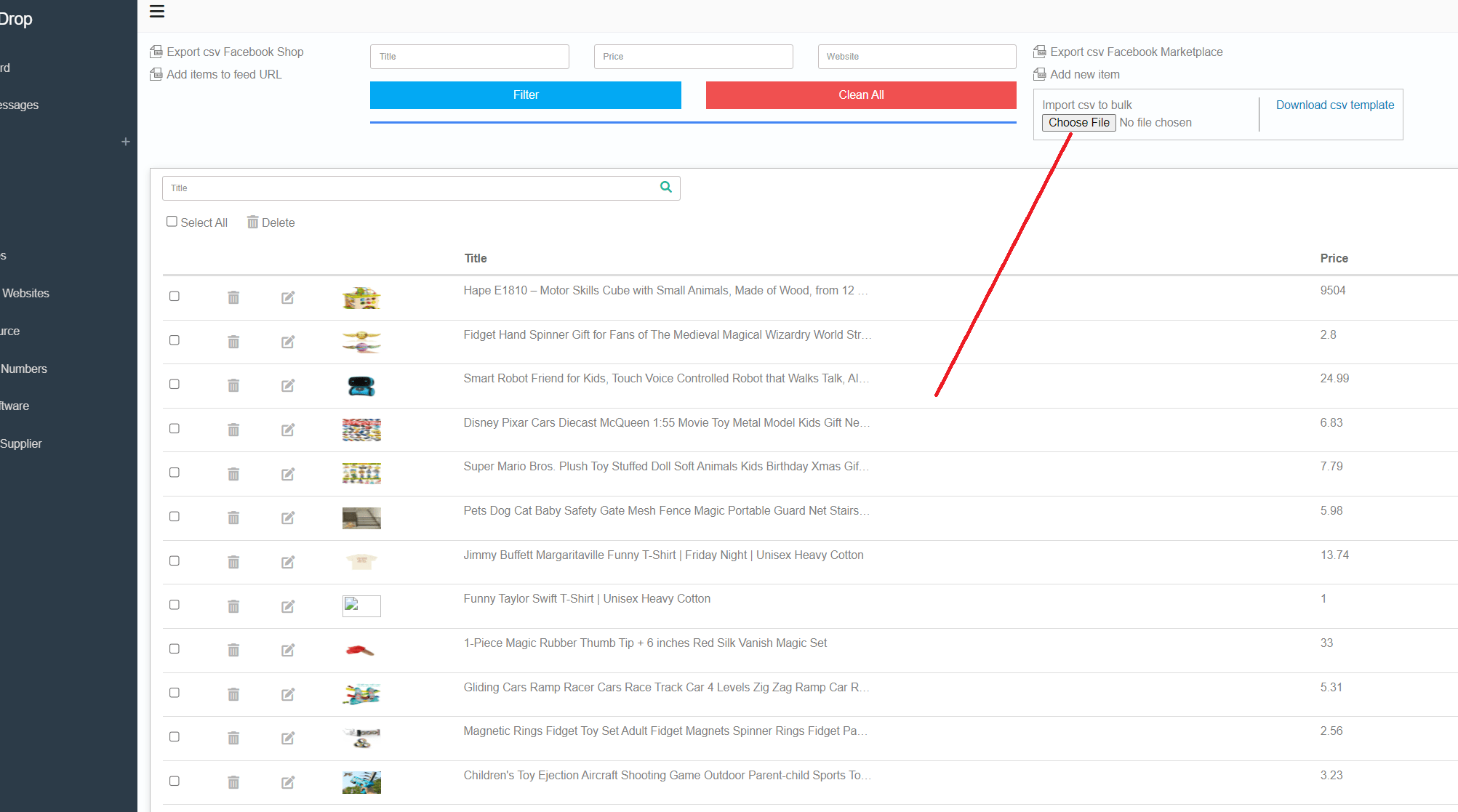Click trash icon for Gliding Cars Ramp row
The height and width of the screenshot is (812, 1458).
tap(233, 694)
